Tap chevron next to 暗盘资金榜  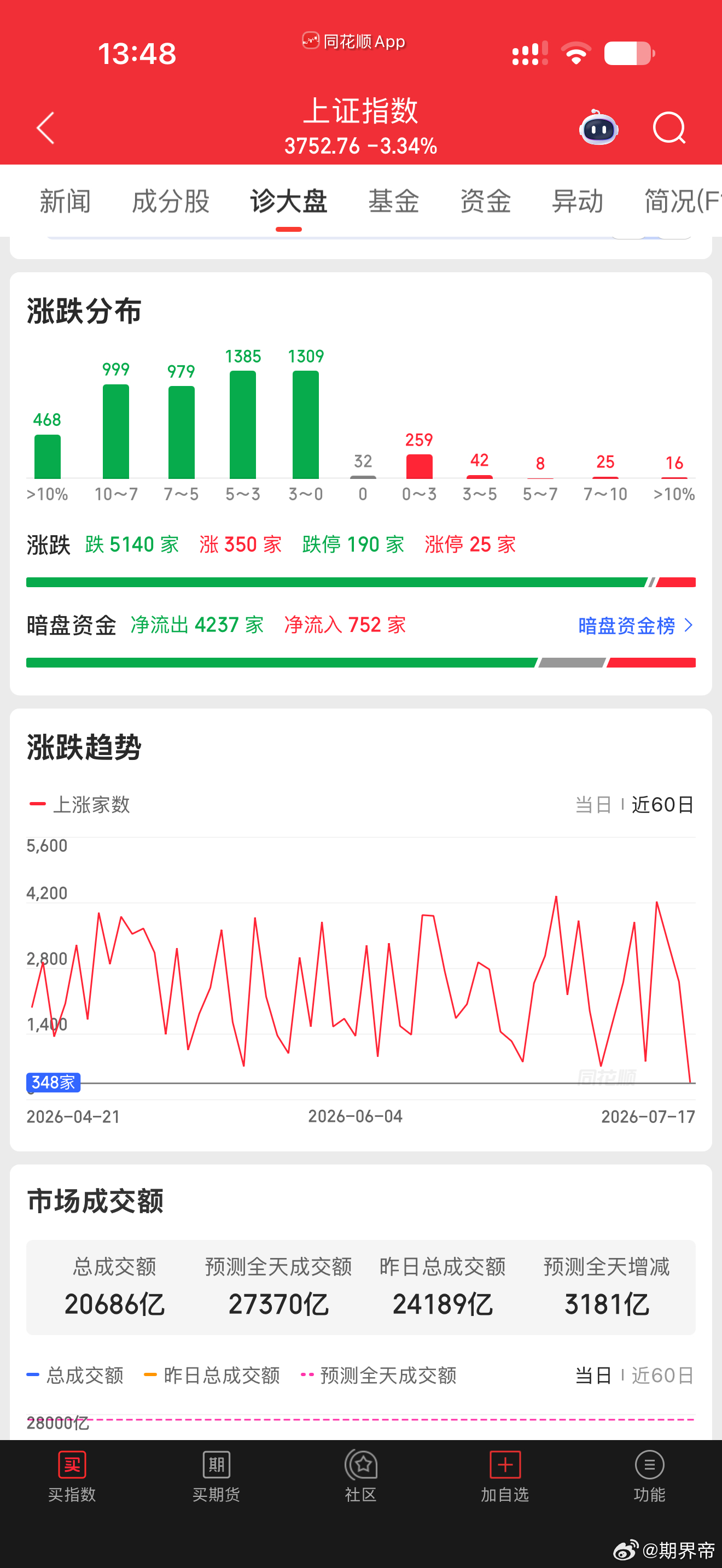click(689, 625)
